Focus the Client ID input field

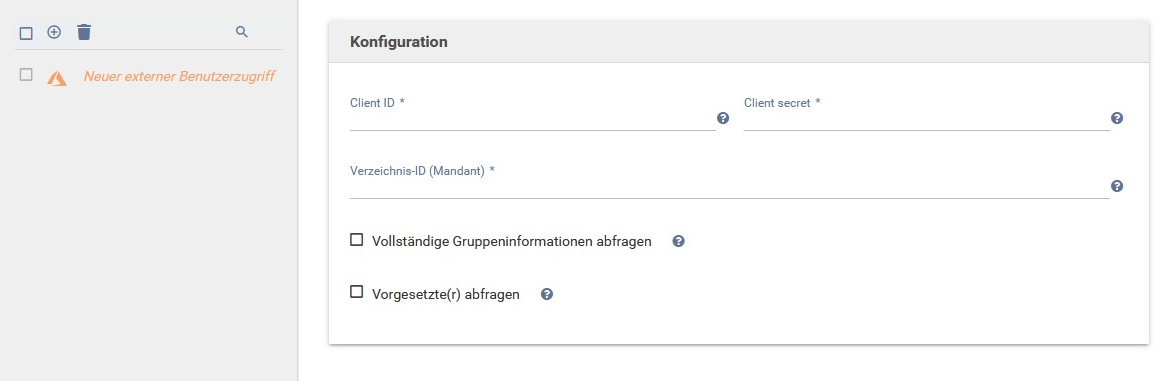coord(532,118)
